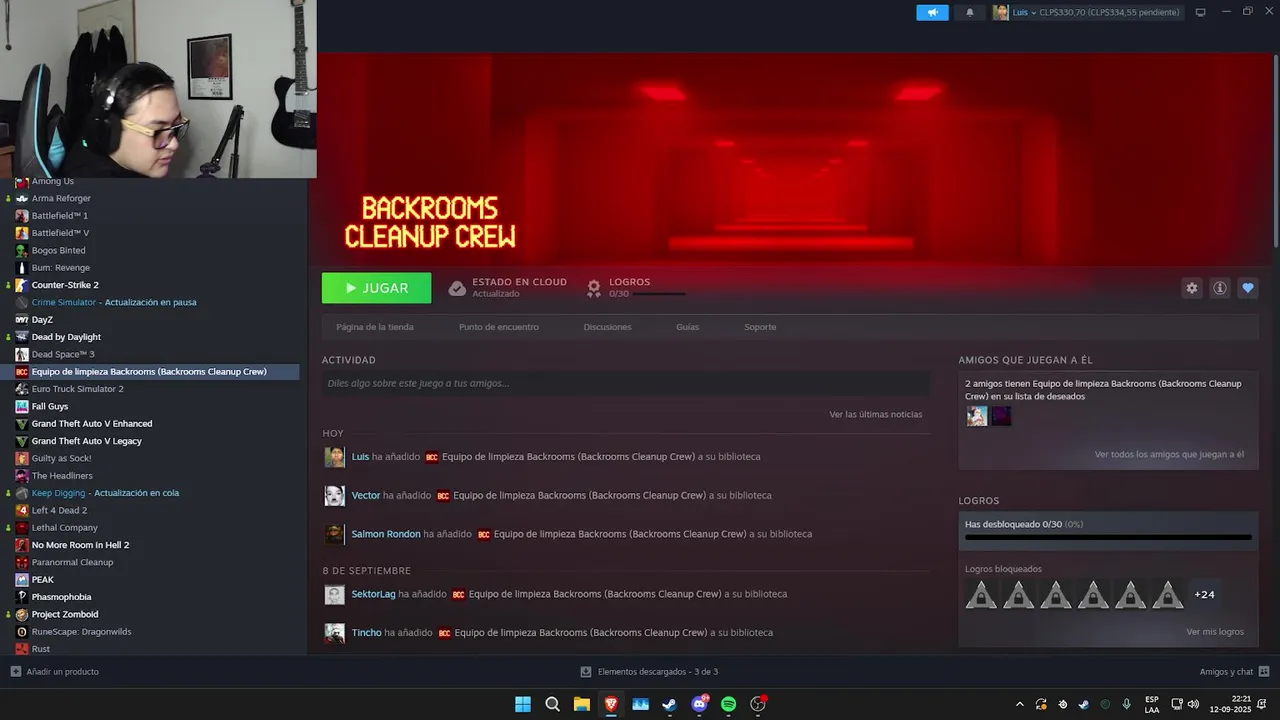Screen dimensions: 1280x720
Task: Open the notifications bell
Action: tap(969, 13)
